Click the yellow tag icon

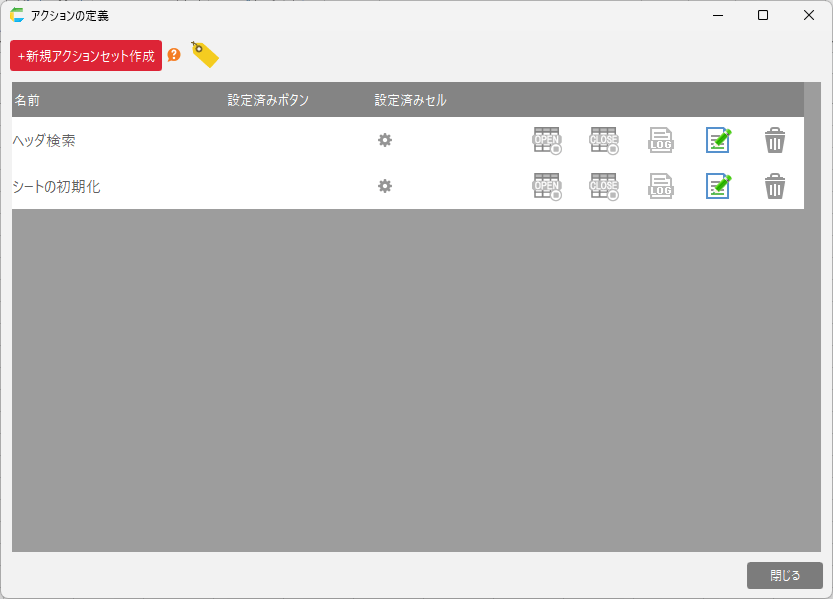point(204,55)
